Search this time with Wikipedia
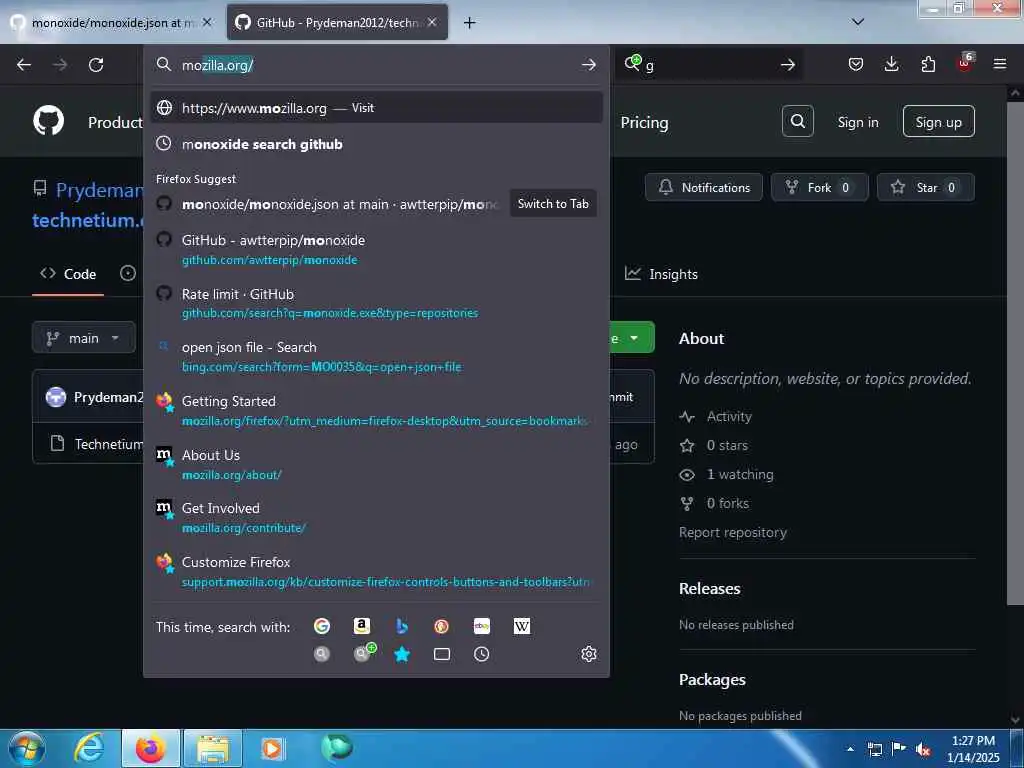This screenshot has width=1024, height=768. click(522, 626)
